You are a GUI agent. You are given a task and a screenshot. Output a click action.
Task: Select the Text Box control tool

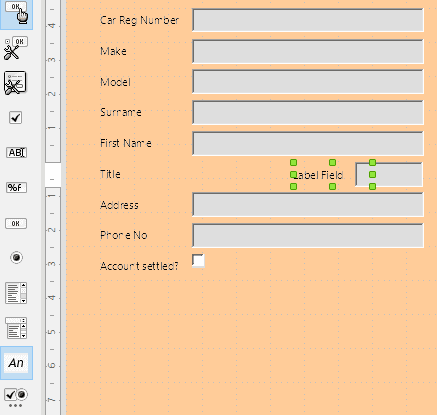[x=16, y=152]
